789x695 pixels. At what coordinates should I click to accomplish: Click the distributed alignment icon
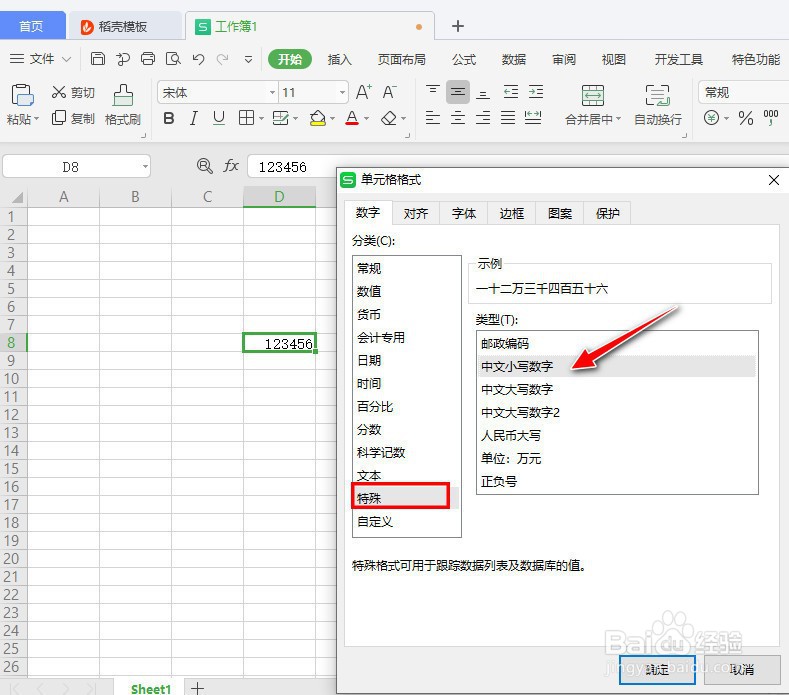pyautogui.click(x=533, y=118)
